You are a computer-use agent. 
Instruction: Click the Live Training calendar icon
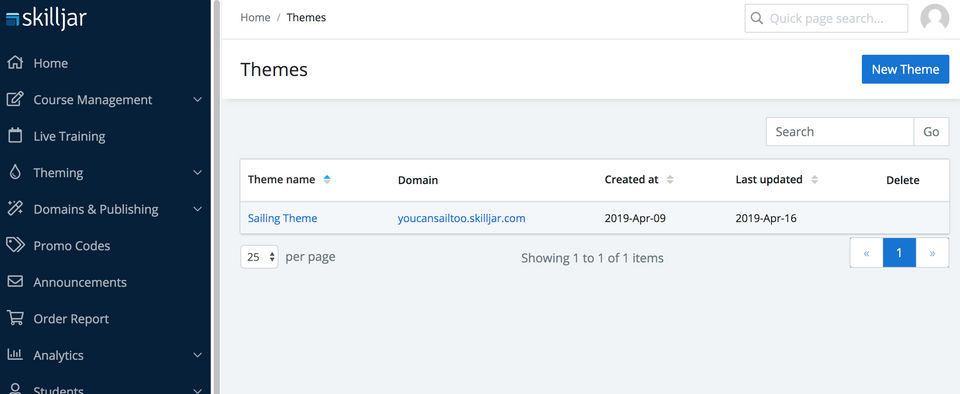15,136
